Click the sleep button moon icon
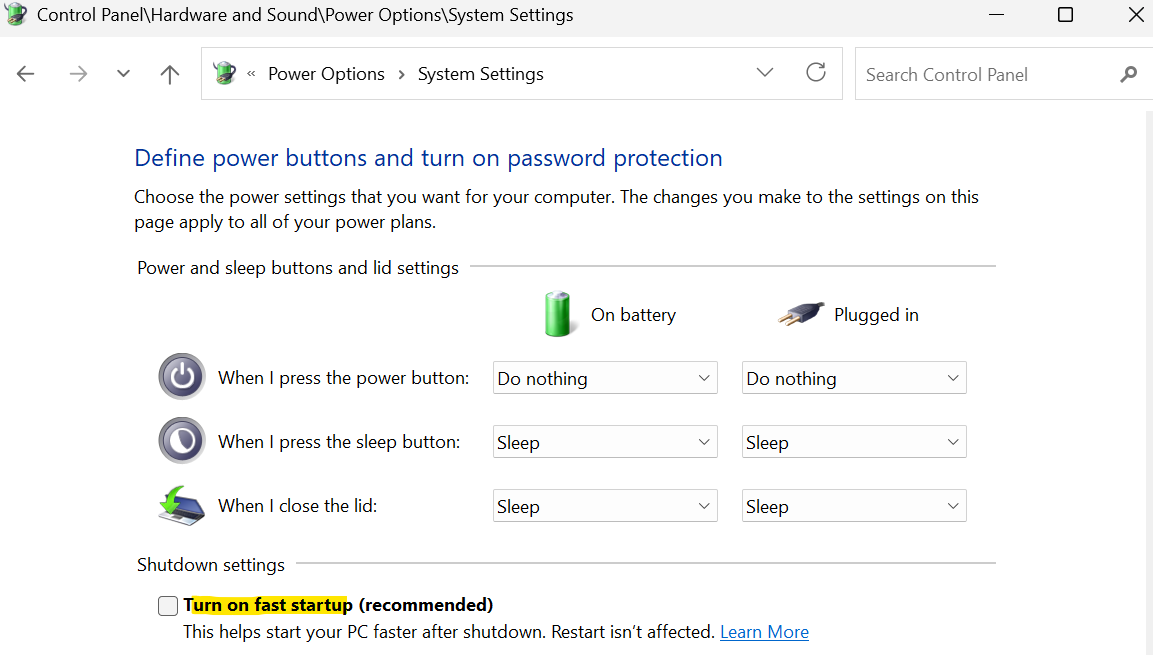Image resolution: width=1153 pixels, height=655 pixels. coord(182,440)
